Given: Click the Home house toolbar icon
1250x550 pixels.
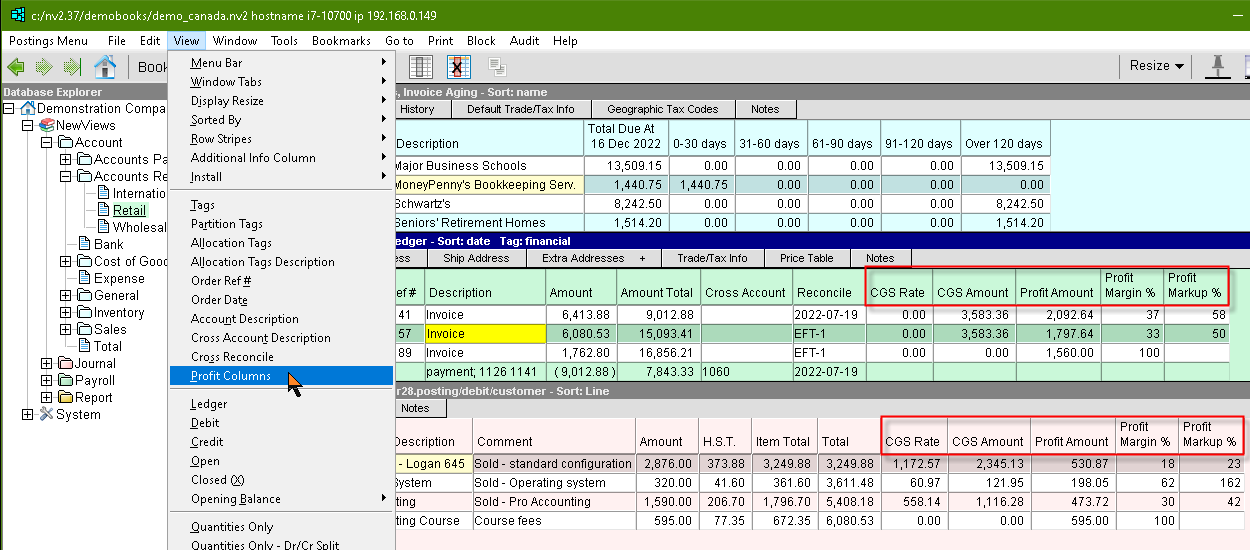Looking at the screenshot, I should [104, 67].
